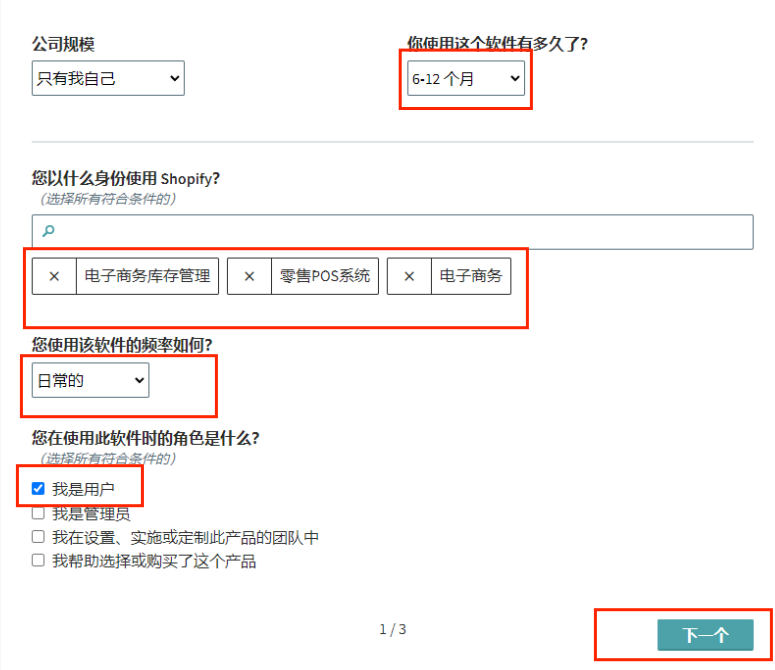Viewport: 775px width, 670px height.
Task: Open the 公司规模 dropdown
Action: coord(108,78)
